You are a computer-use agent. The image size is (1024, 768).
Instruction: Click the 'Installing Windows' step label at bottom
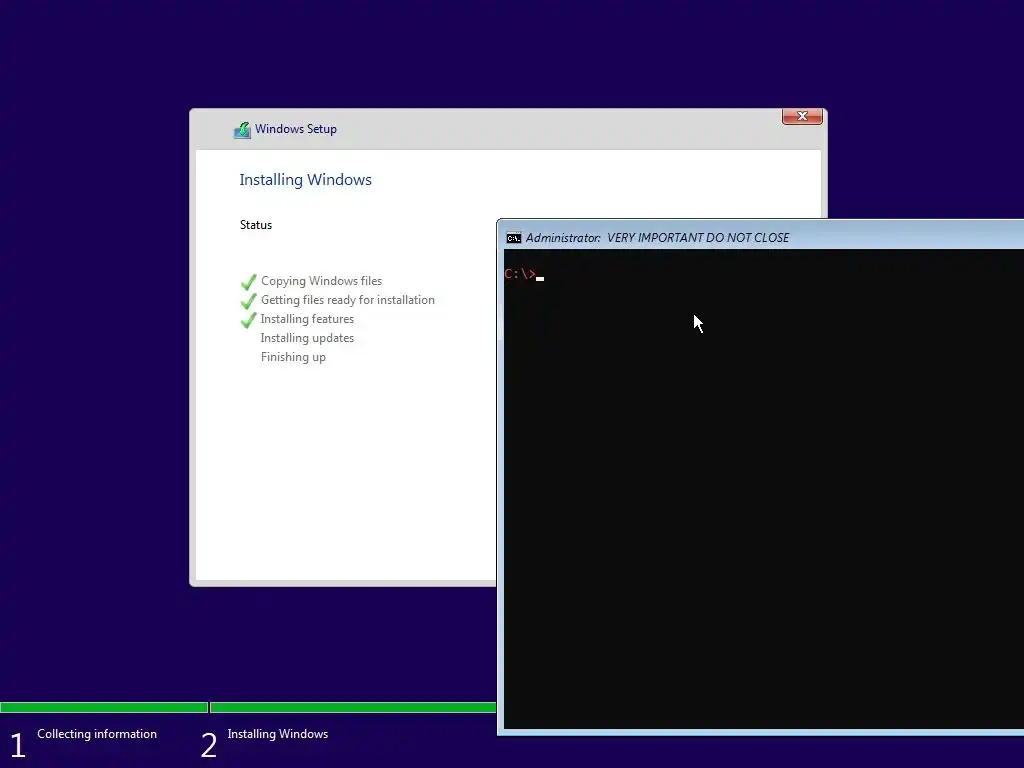(x=278, y=733)
